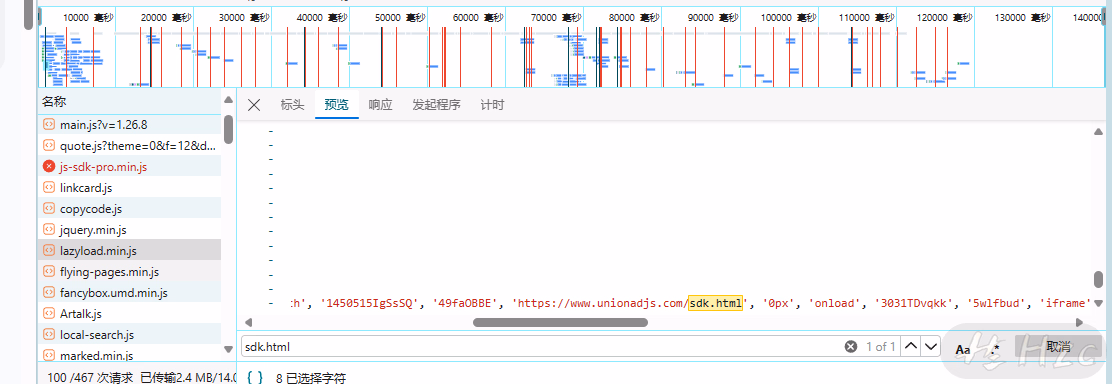1112x384 pixels.
Task: Go to next search match
Action: 930,346
